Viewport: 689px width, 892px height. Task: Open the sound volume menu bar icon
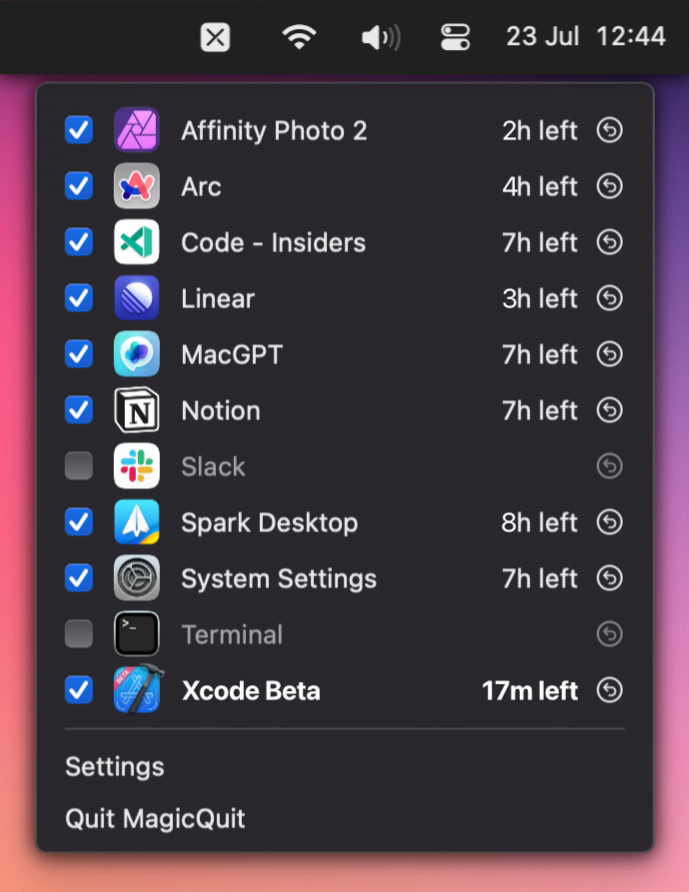[x=381, y=38]
